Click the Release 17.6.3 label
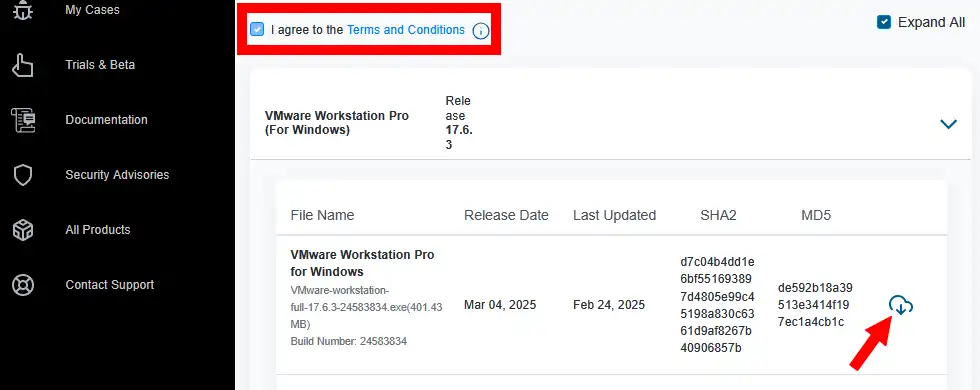Screen dimensions: 980x390 458,123
